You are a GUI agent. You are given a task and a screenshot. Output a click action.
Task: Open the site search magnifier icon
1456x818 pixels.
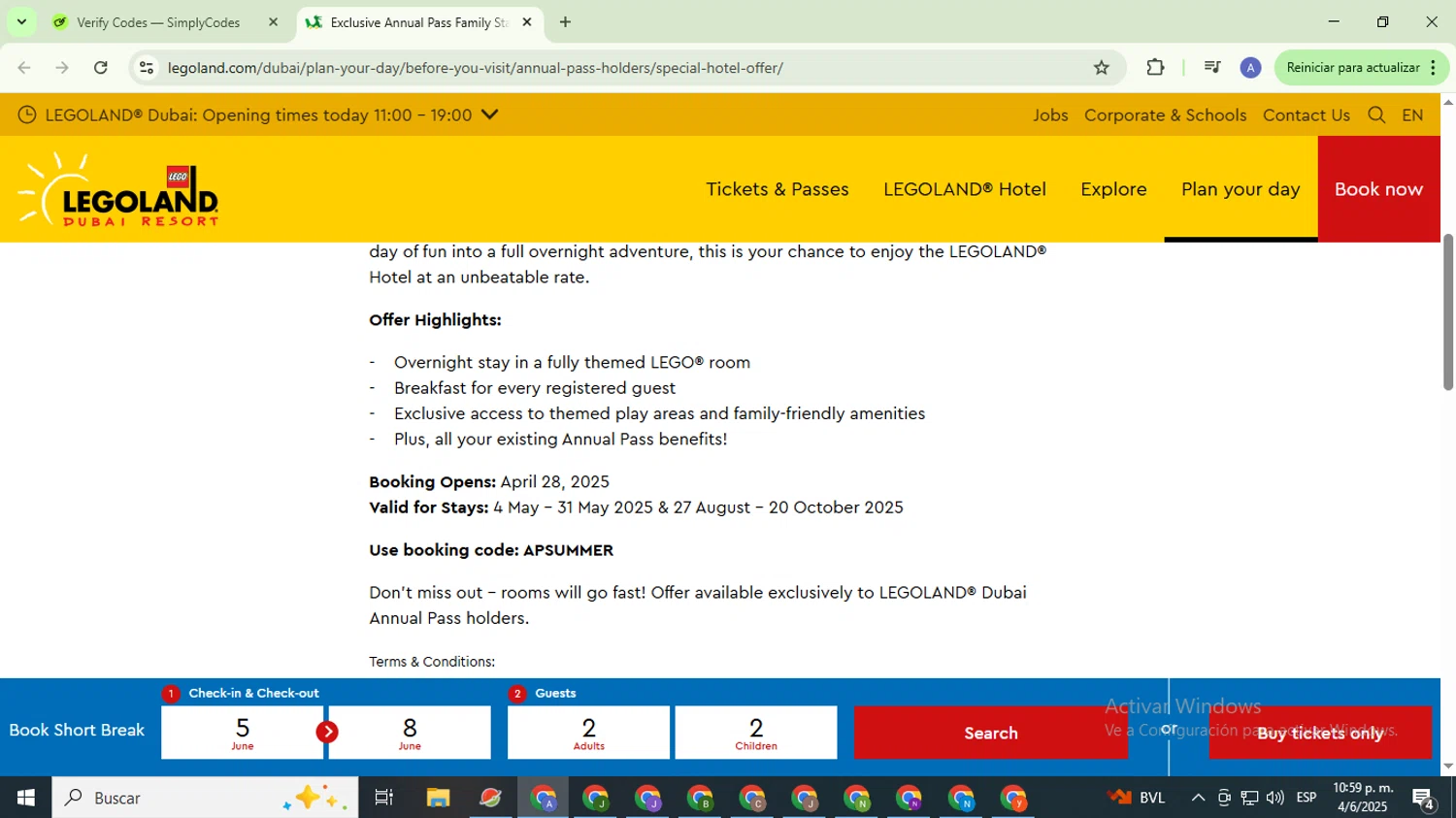pyautogui.click(x=1376, y=115)
